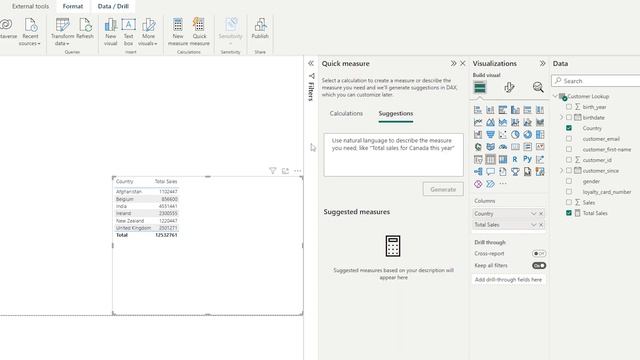Open the Country column field dropdown
The image size is (640, 360).
[533, 213]
